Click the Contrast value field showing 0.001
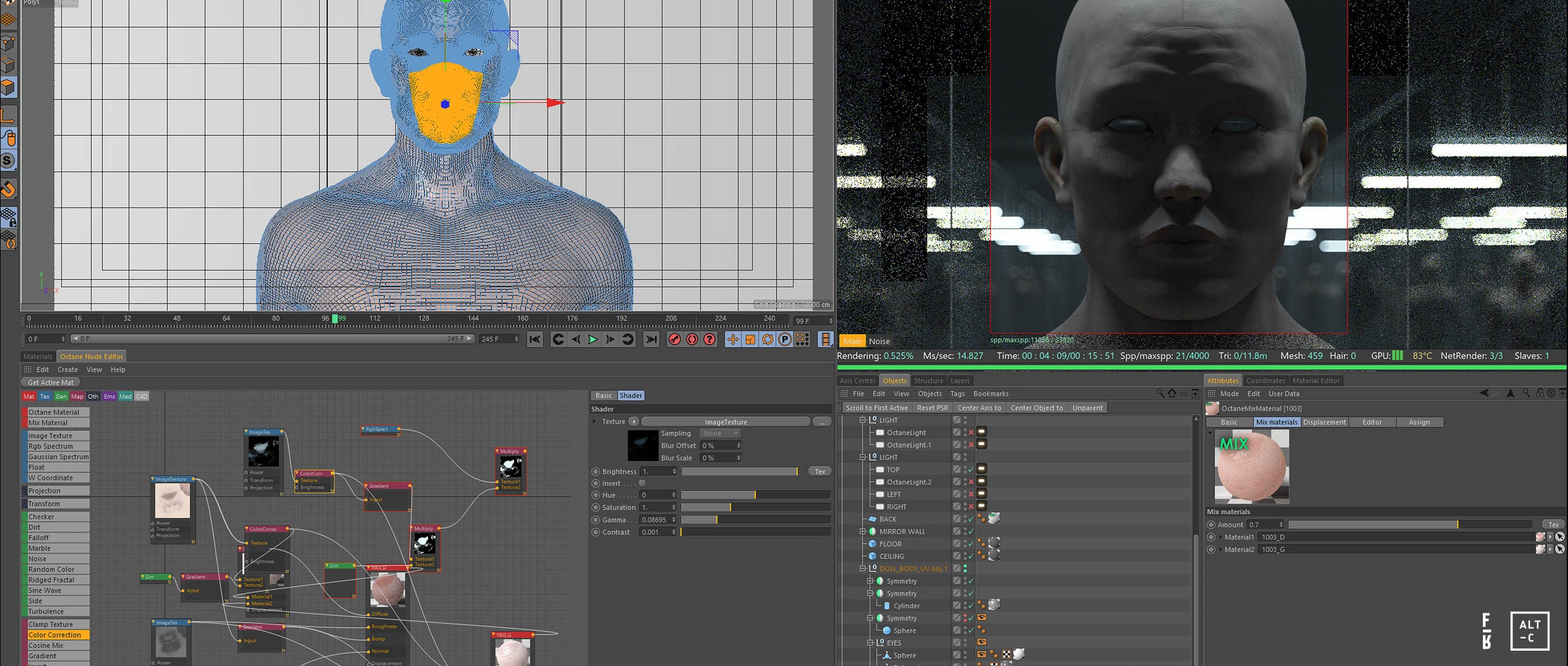The image size is (1568, 666). (x=658, y=532)
